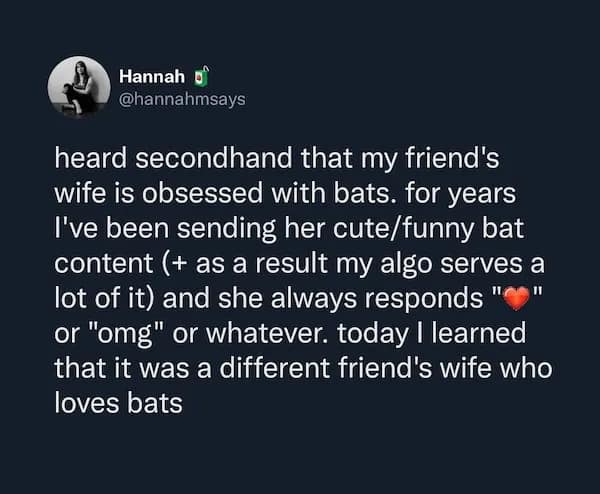Open Hannah's profile picture avatar
Screen dimensions: 600x494
(79, 86)
